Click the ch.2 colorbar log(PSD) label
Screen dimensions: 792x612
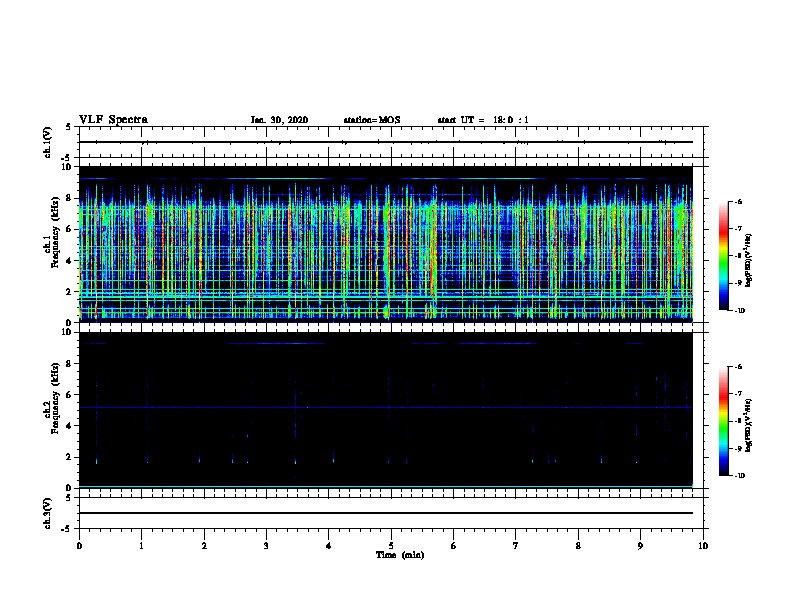748,425
